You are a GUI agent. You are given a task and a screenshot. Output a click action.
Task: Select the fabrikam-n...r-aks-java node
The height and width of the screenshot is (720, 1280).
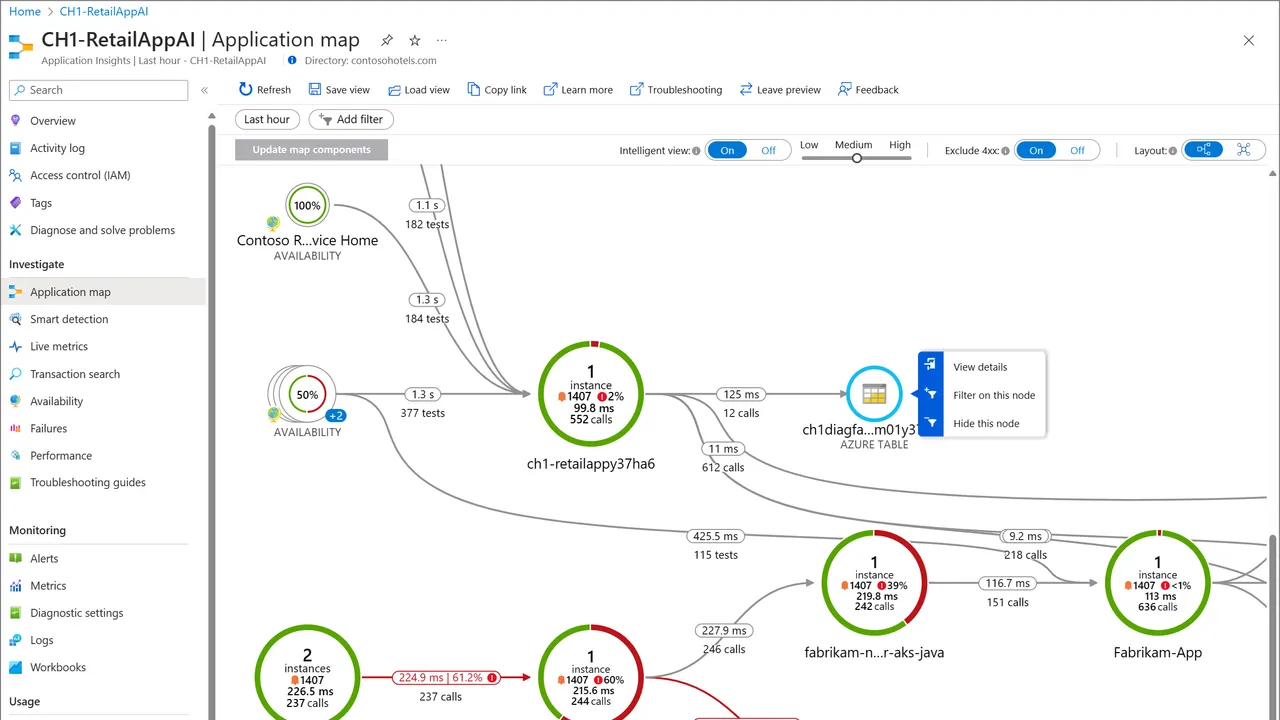pyautogui.click(x=874, y=583)
